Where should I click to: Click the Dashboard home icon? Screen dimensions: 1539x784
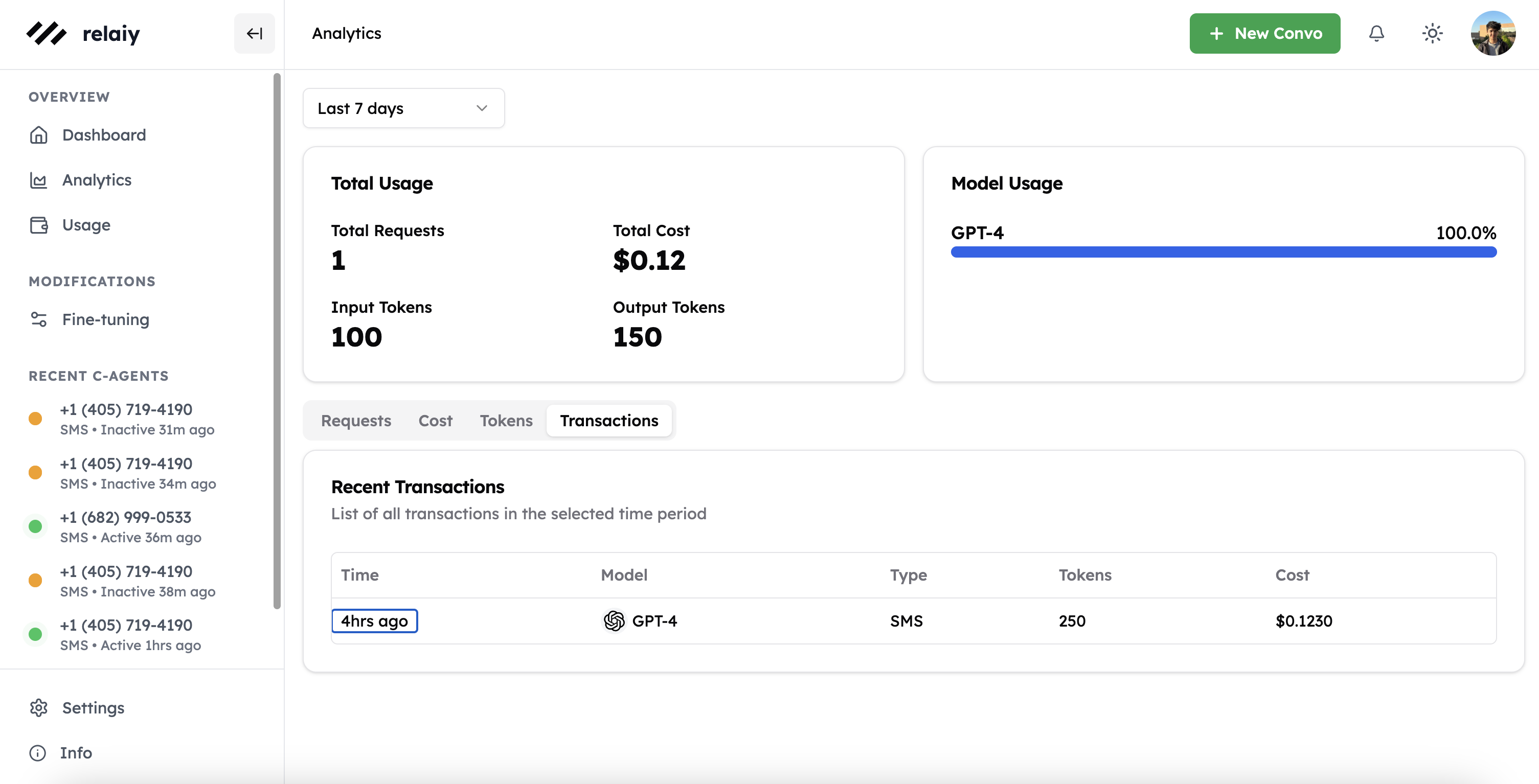[x=39, y=135]
